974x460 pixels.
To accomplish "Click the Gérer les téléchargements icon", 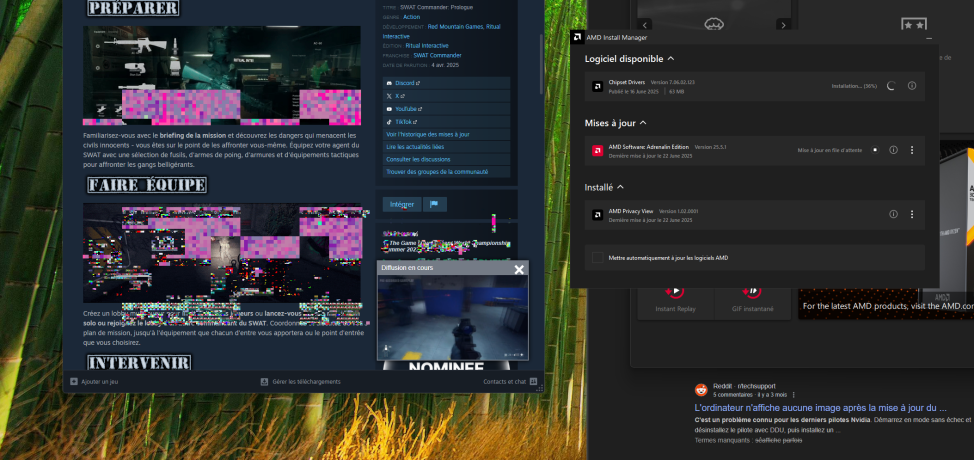I will pos(264,382).
